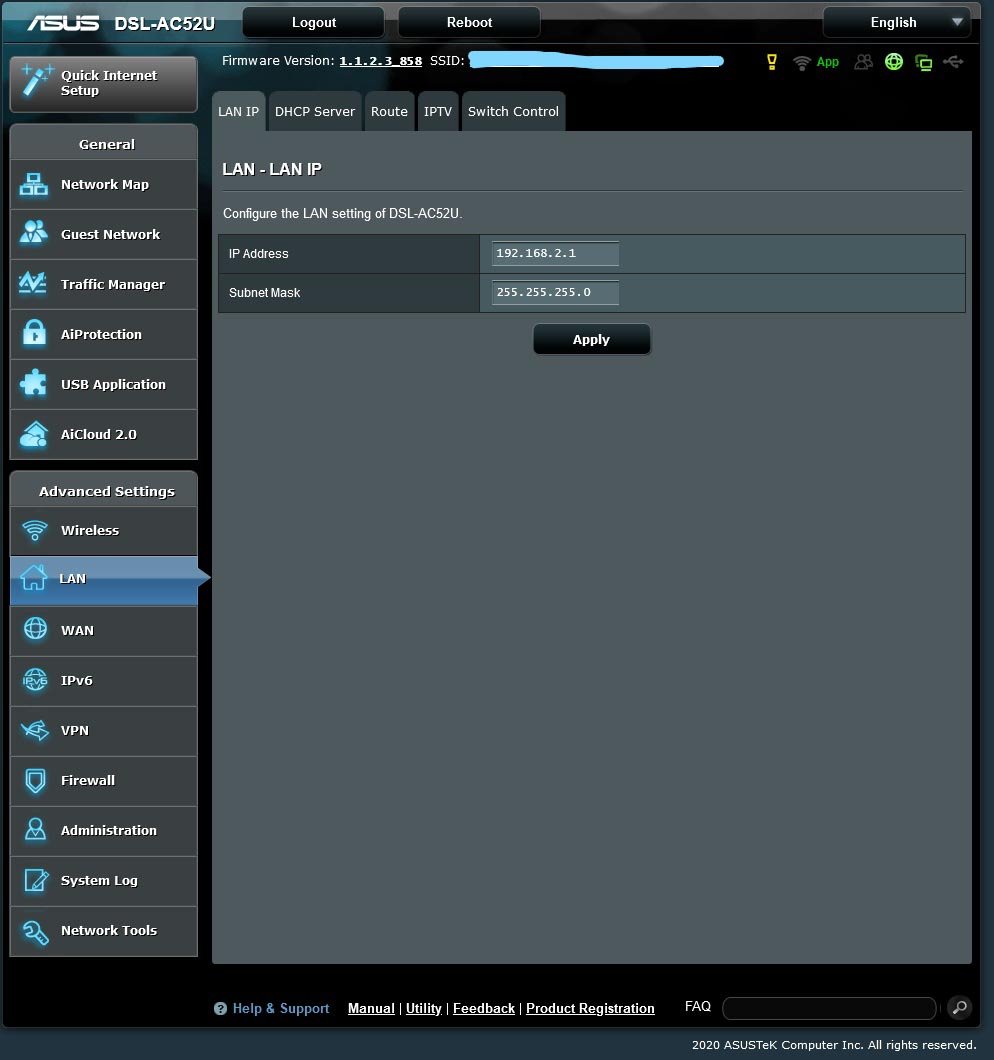Open the Feedback link

click(483, 1008)
